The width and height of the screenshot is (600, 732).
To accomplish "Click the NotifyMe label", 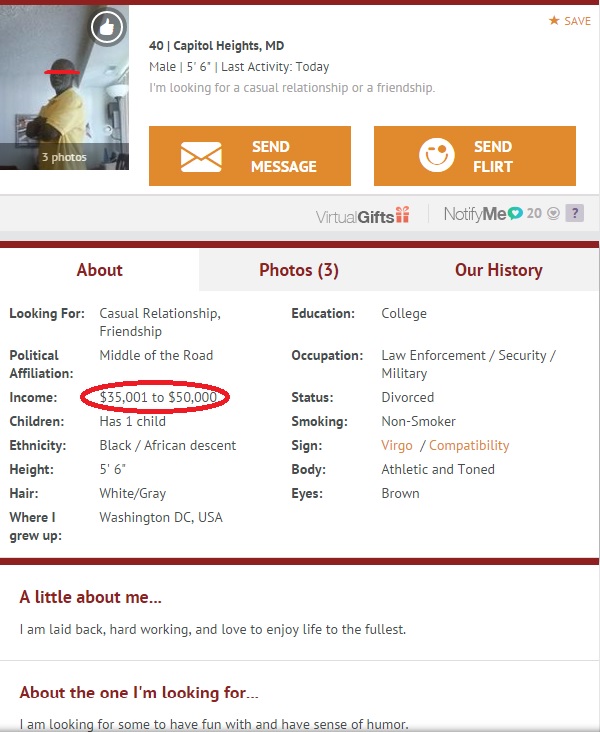I will point(475,213).
